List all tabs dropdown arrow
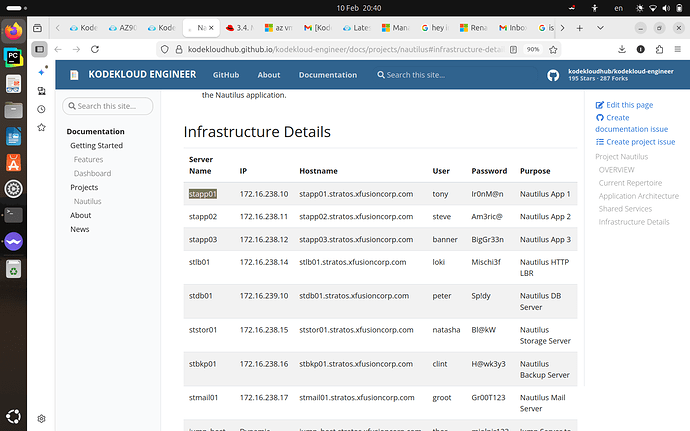The width and height of the screenshot is (690, 431). pos(600,28)
